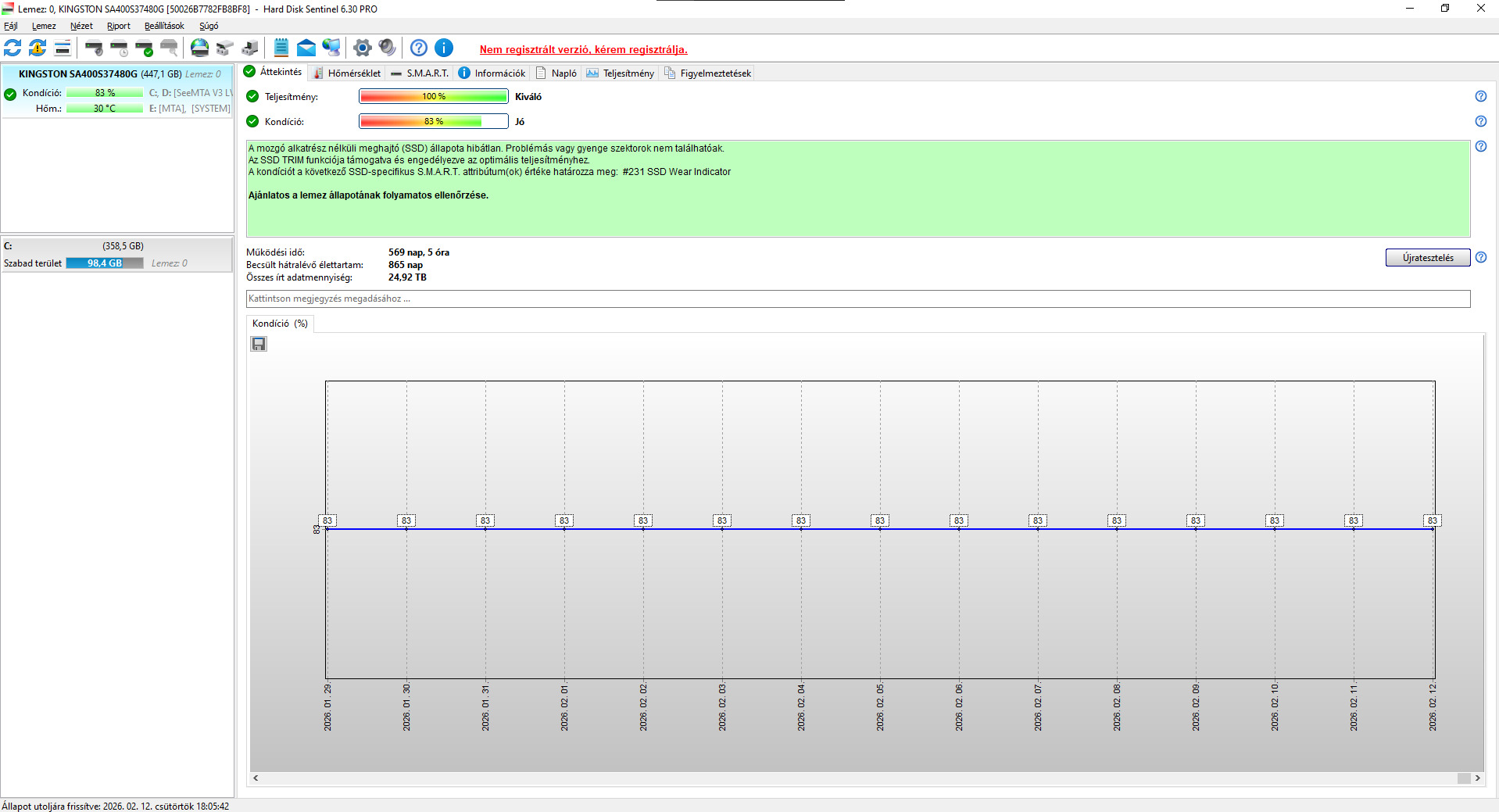Open the Nézet menu
This screenshot has width=1499, height=812.
point(81,26)
